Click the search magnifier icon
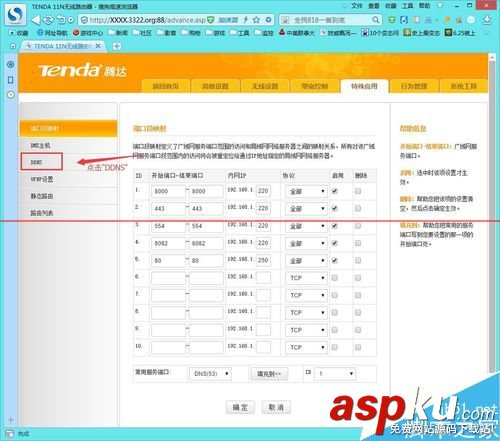 point(376,20)
